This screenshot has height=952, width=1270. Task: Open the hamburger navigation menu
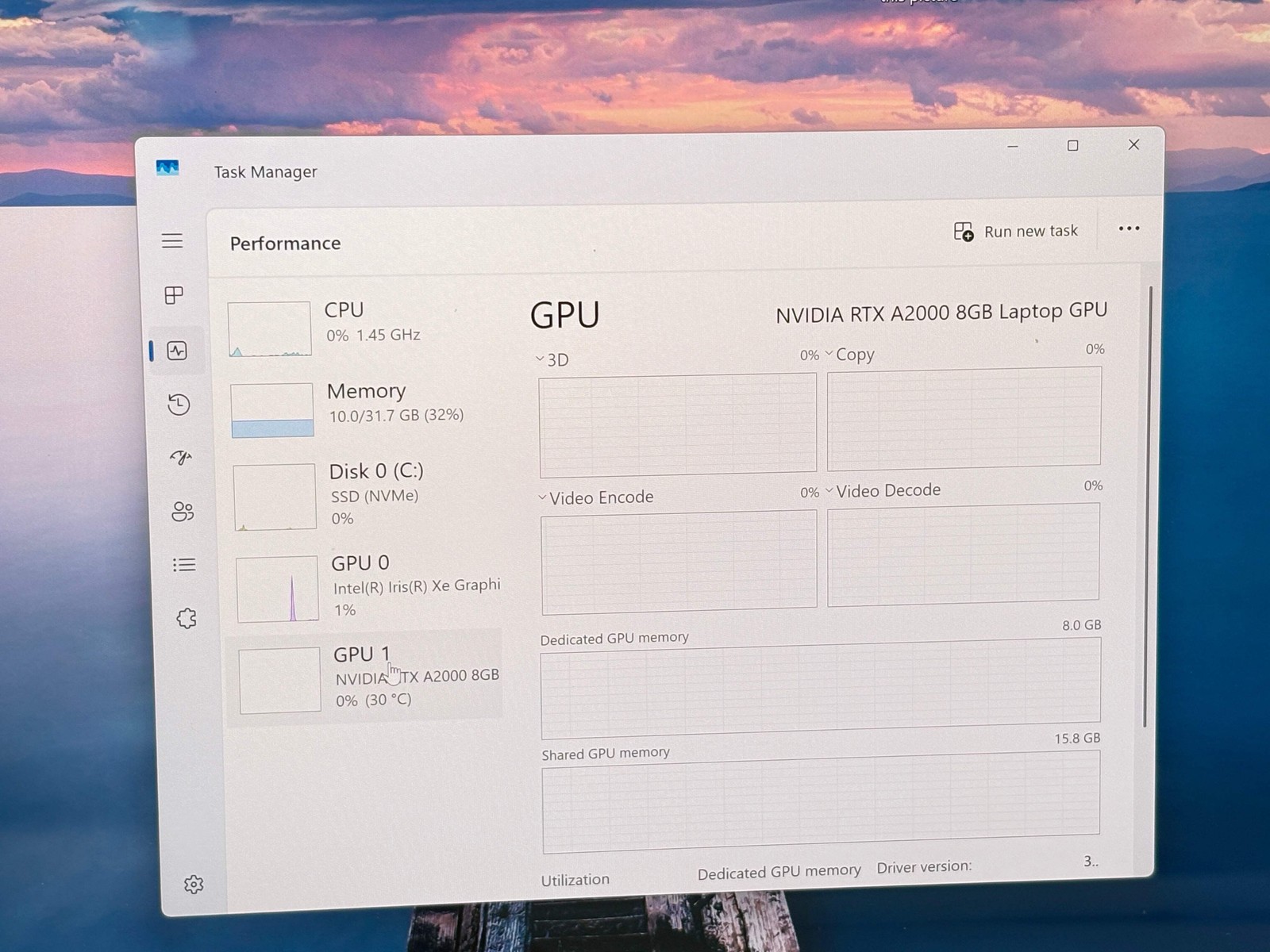point(172,240)
